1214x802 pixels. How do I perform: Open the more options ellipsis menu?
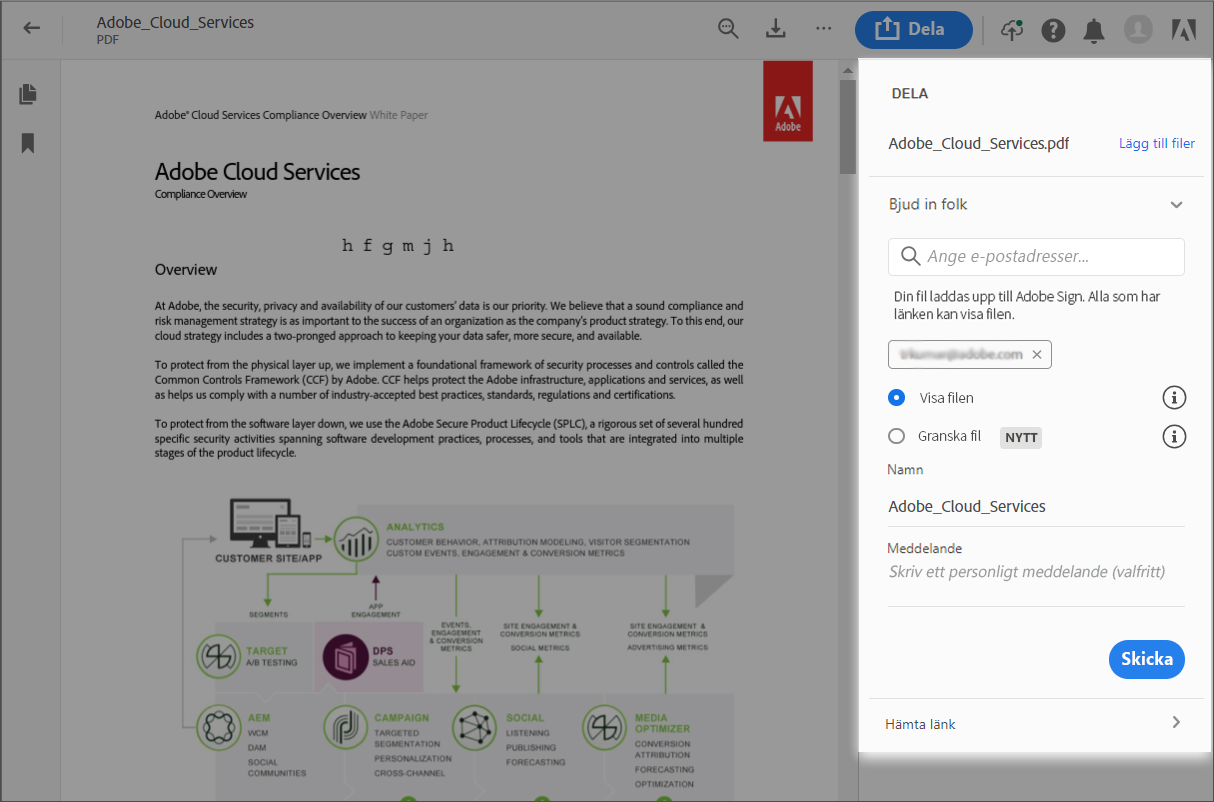823,28
